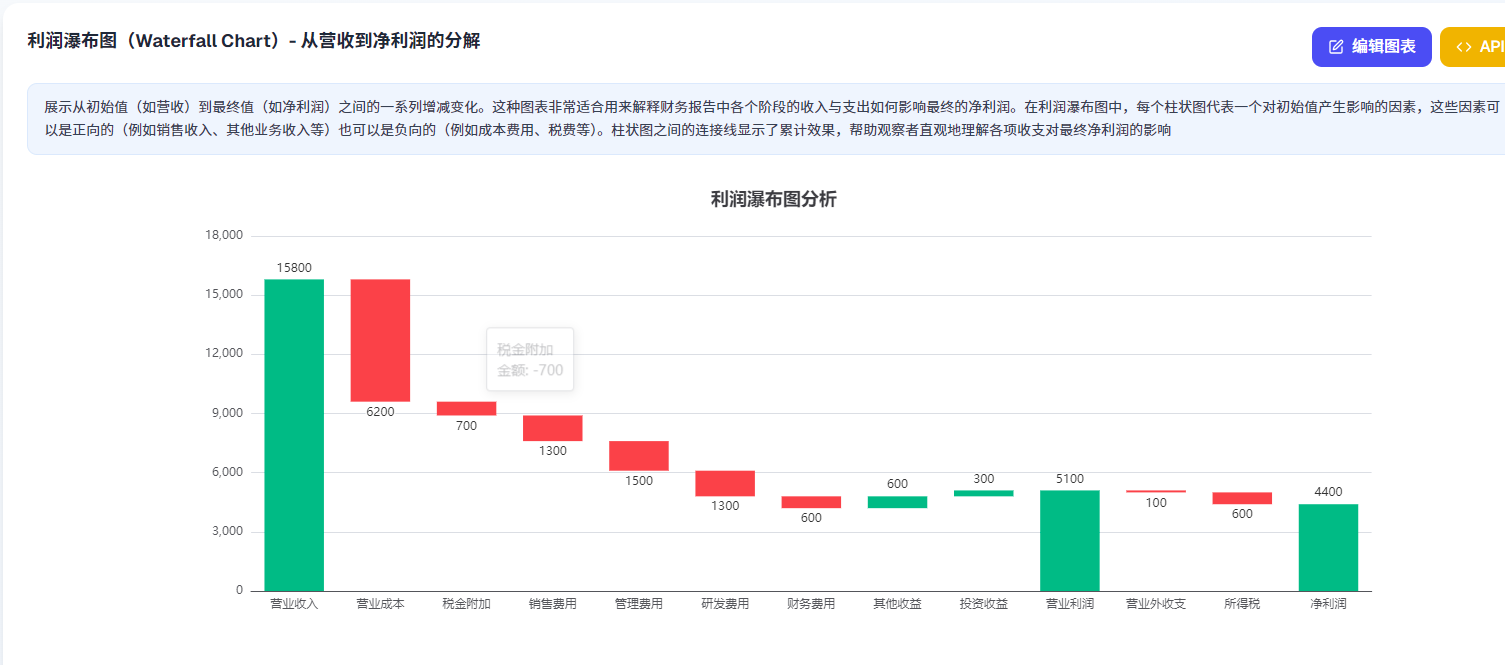Click the 研发费用 axis label
The width and height of the screenshot is (1505, 665).
(x=725, y=604)
